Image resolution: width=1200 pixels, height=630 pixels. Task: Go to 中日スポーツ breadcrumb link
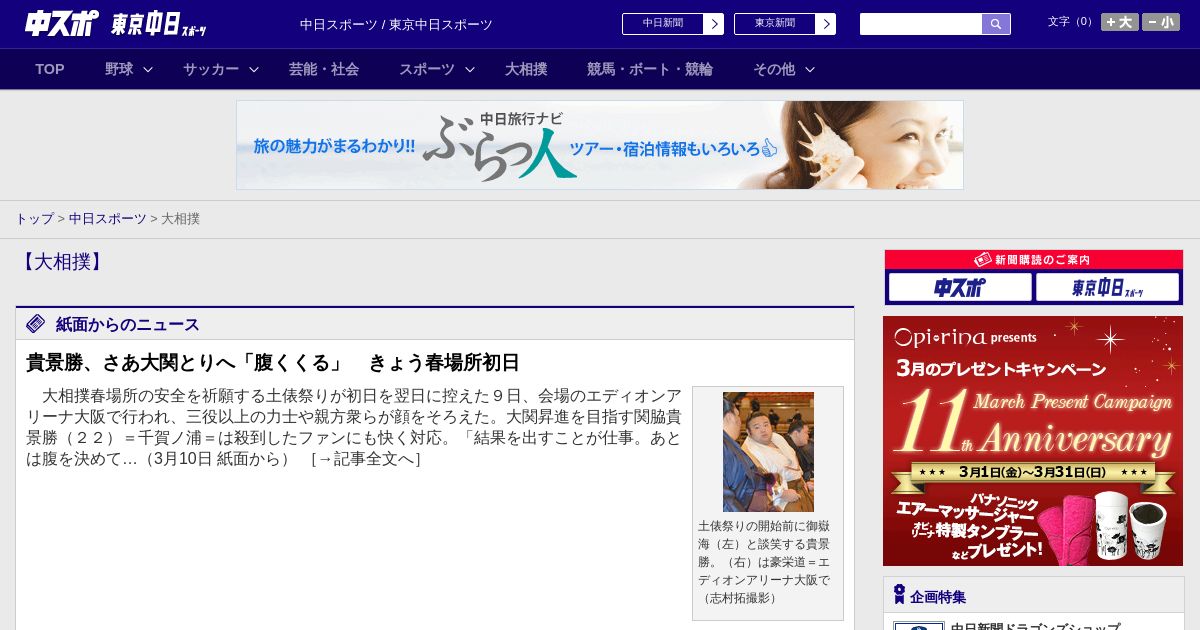(108, 218)
